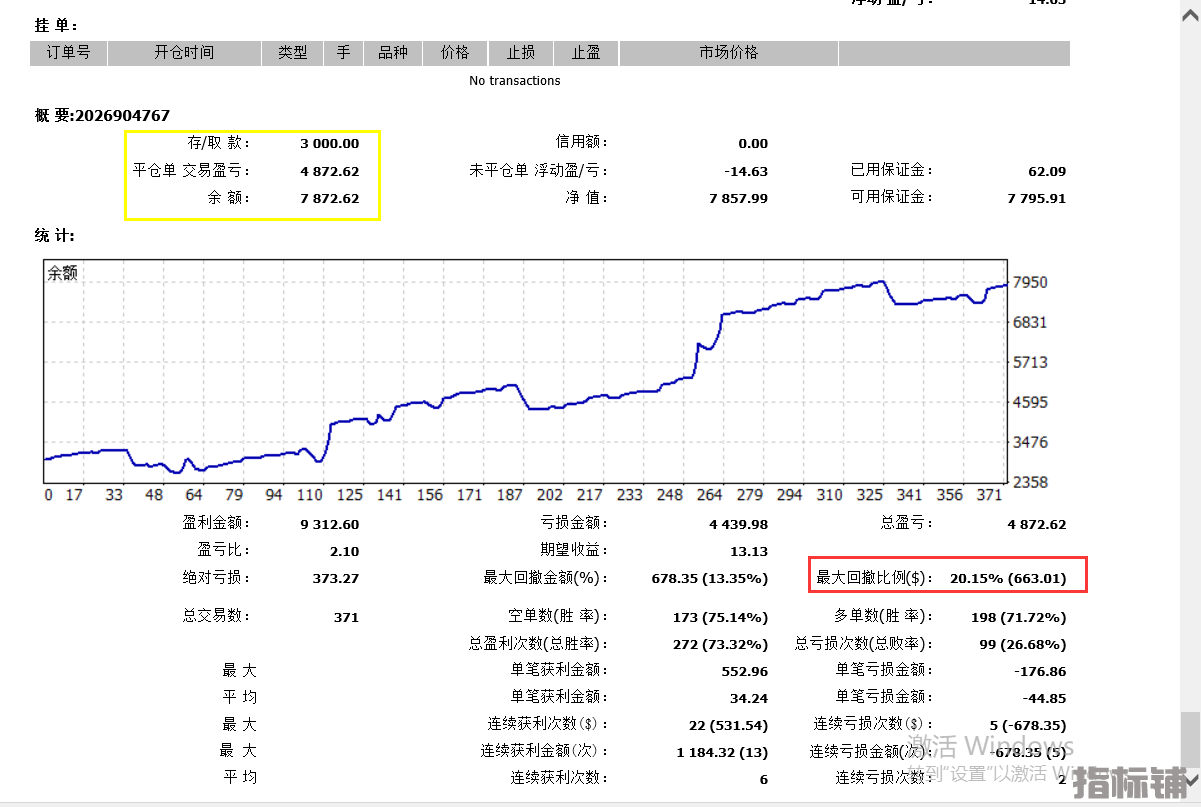Click the 绝对亏损 label

(x=218, y=577)
